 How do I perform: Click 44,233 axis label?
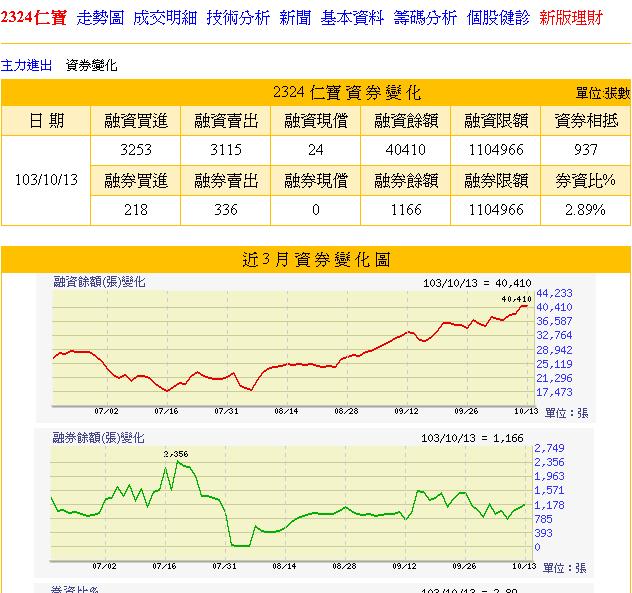[554, 293]
